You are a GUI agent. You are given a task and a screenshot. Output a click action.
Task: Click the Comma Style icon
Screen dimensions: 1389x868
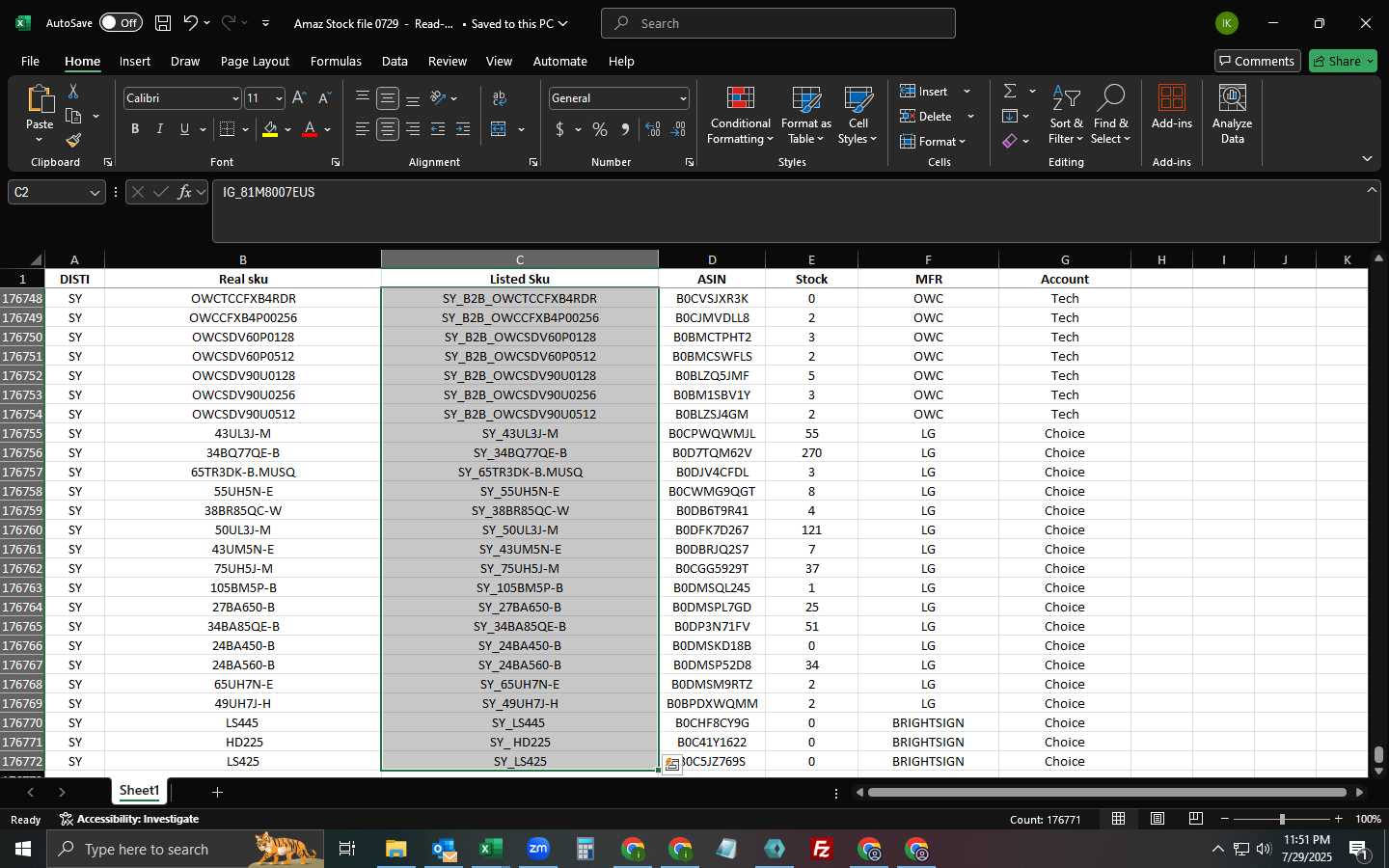tap(625, 129)
